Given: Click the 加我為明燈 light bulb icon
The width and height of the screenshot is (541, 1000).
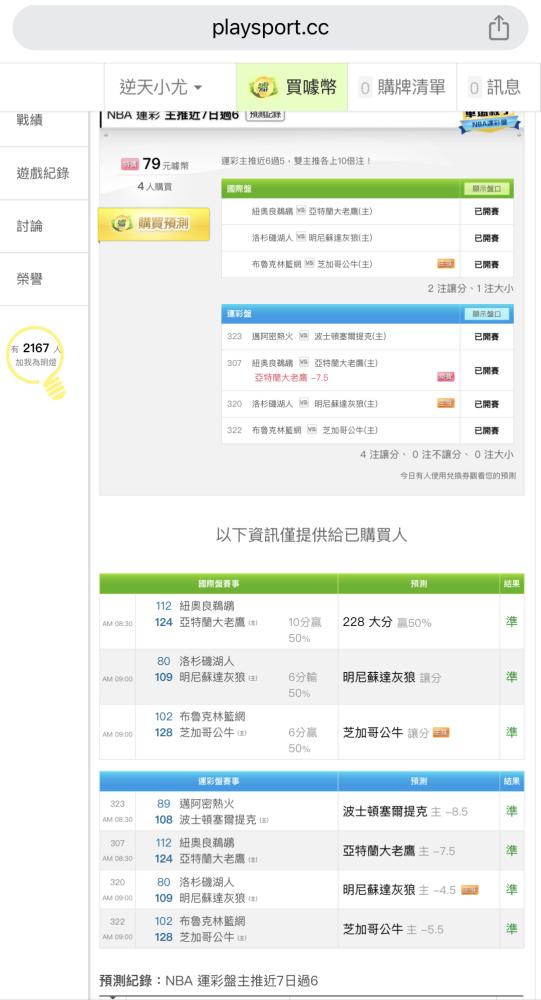Looking at the screenshot, I should pyautogui.click(x=38, y=362).
